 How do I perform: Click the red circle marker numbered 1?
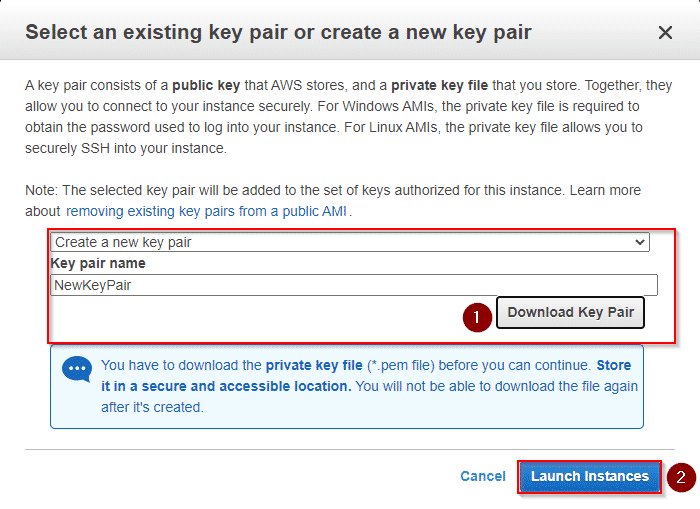coord(477,317)
